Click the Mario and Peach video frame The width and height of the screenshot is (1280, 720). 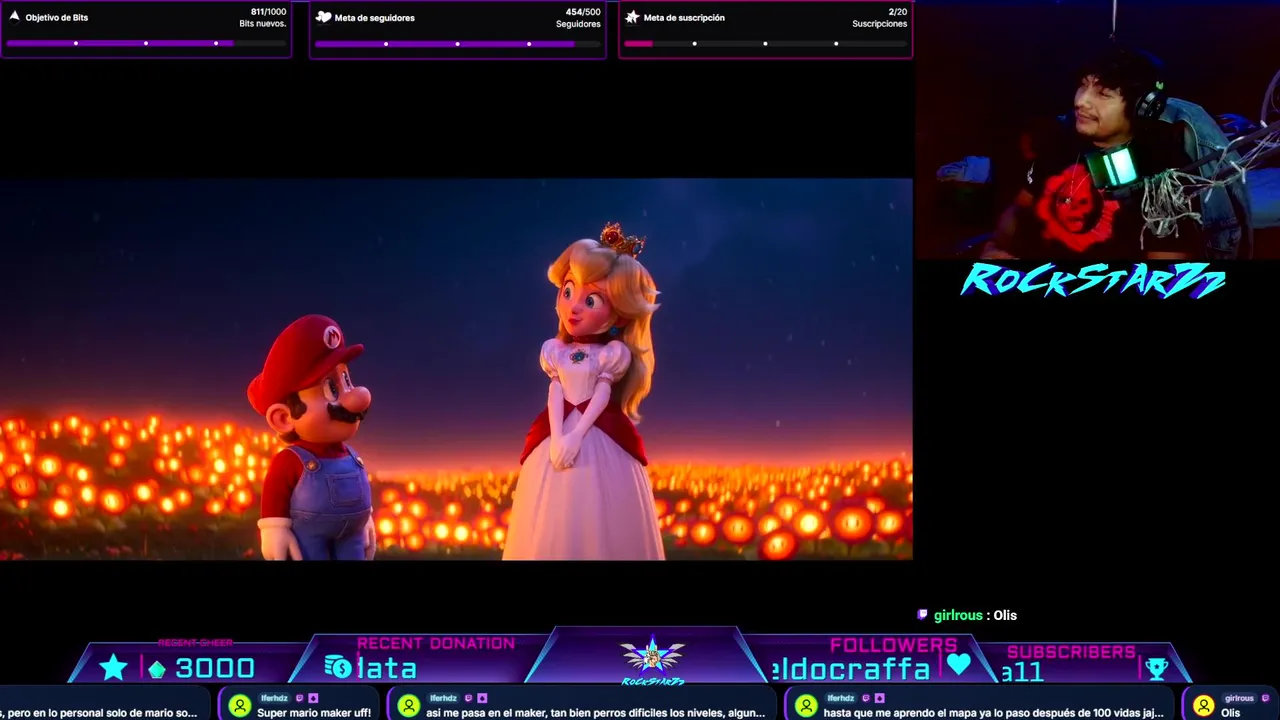(456, 369)
